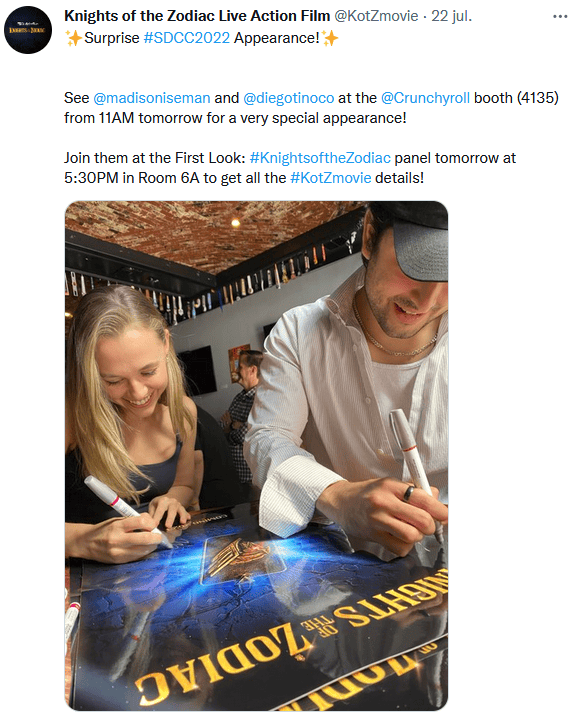Click the sparkles emoji before "Surprise"
This screenshot has height=714, width=573.
pos(73,38)
